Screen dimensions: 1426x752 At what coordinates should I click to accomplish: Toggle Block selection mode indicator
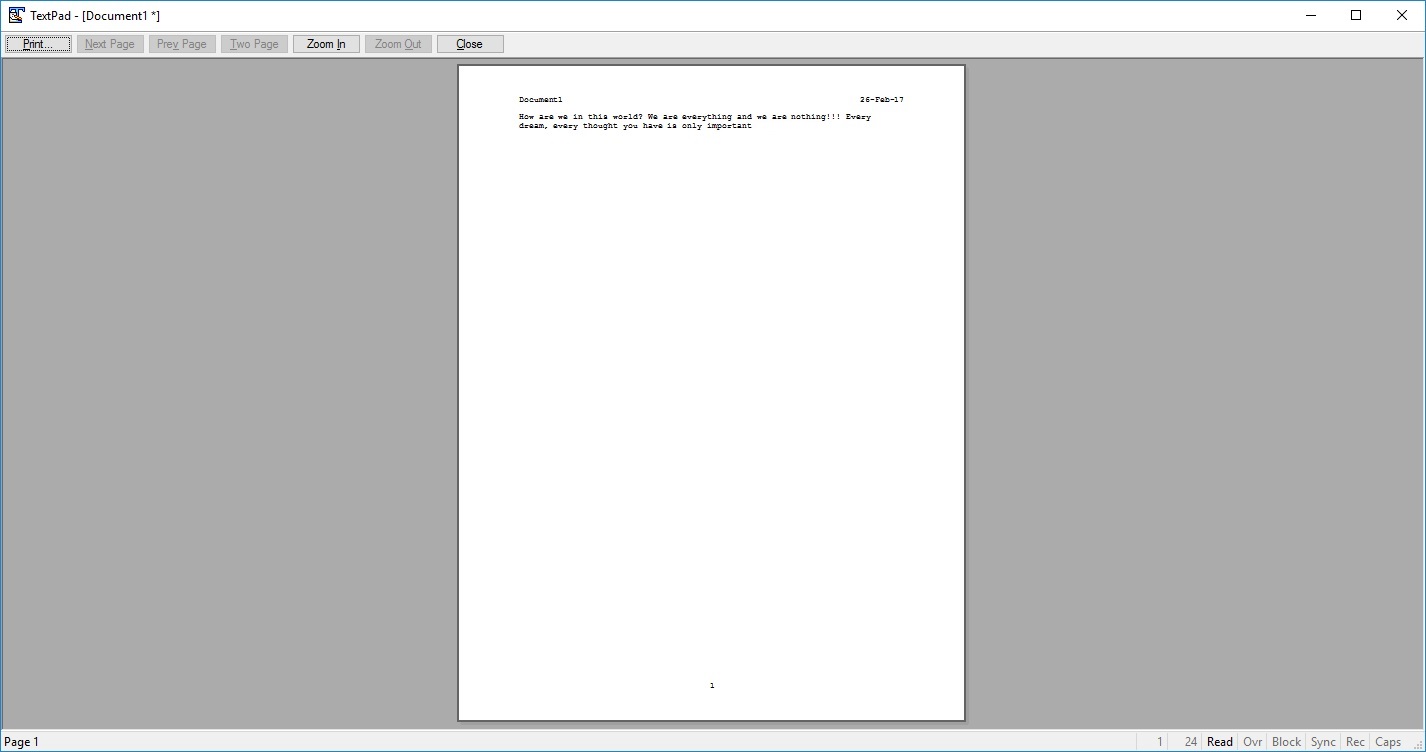(1285, 741)
